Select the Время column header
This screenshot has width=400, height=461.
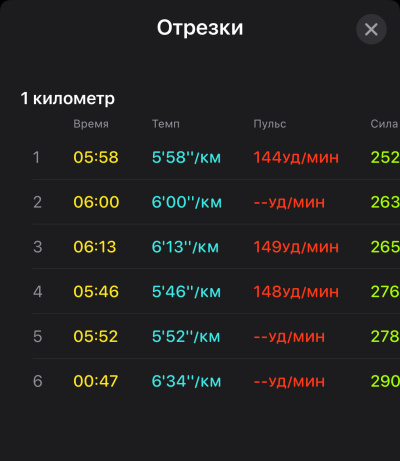click(x=91, y=124)
